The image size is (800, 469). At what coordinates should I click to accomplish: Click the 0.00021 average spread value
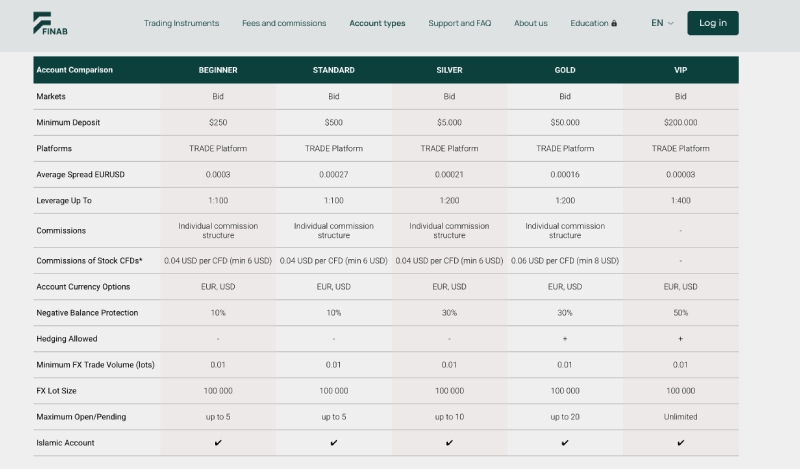click(449, 175)
